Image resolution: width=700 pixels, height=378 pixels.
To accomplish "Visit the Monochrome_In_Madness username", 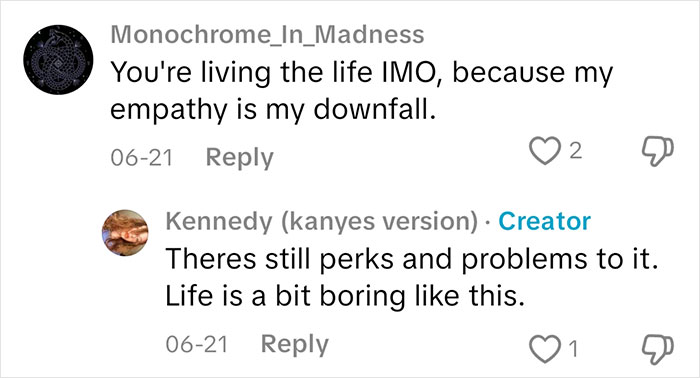I will point(267,35).
